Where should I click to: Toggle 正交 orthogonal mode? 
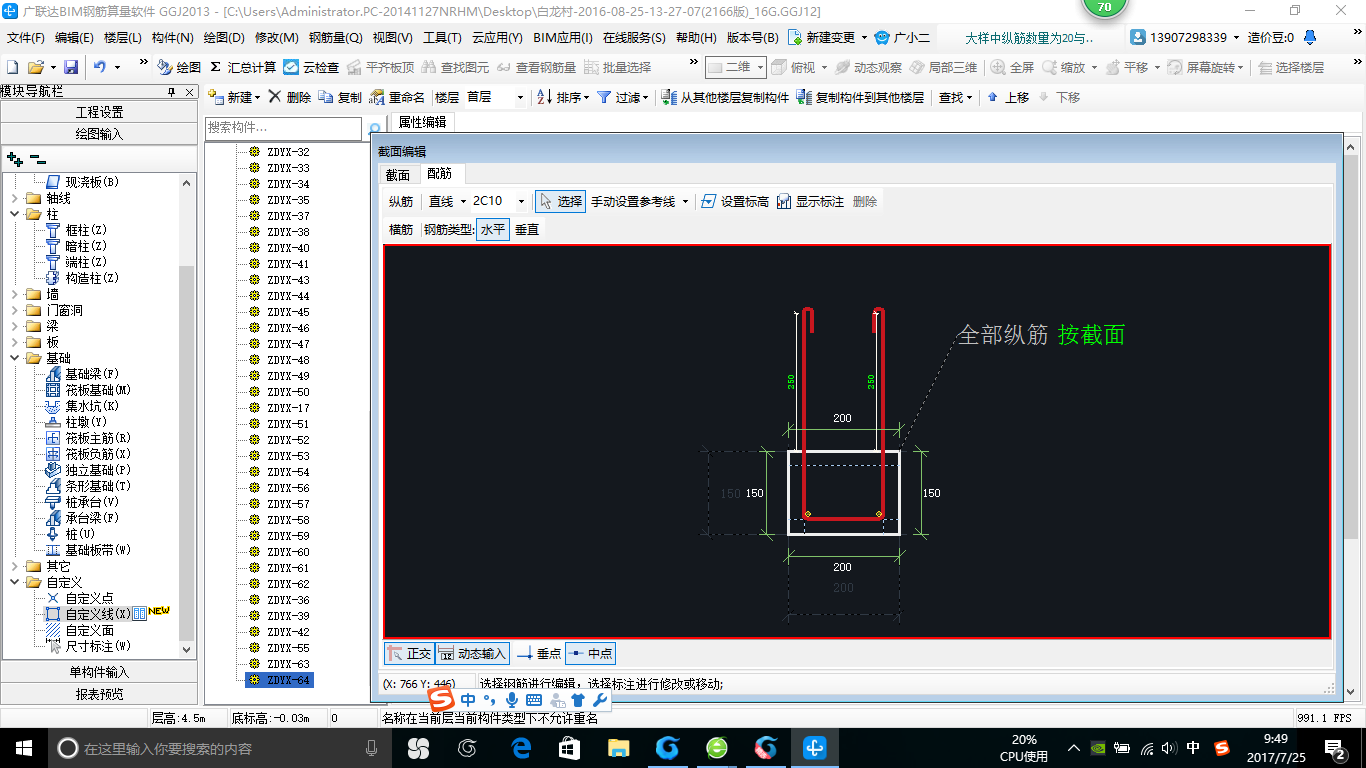409,653
